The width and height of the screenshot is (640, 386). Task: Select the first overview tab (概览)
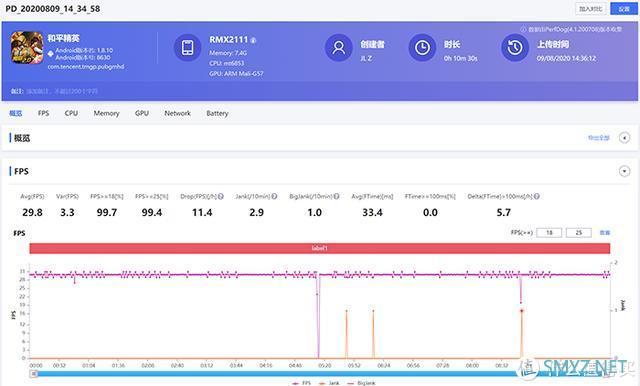16,113
